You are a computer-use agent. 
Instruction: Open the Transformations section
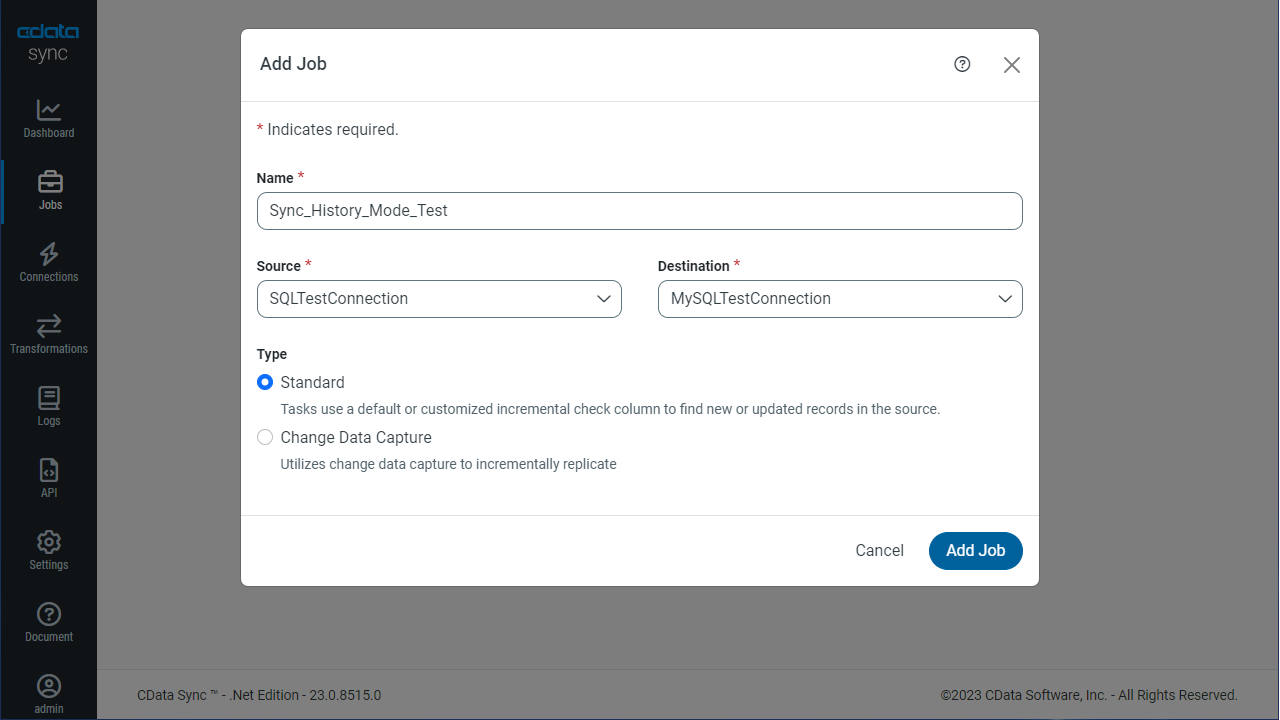pos(48,334)
